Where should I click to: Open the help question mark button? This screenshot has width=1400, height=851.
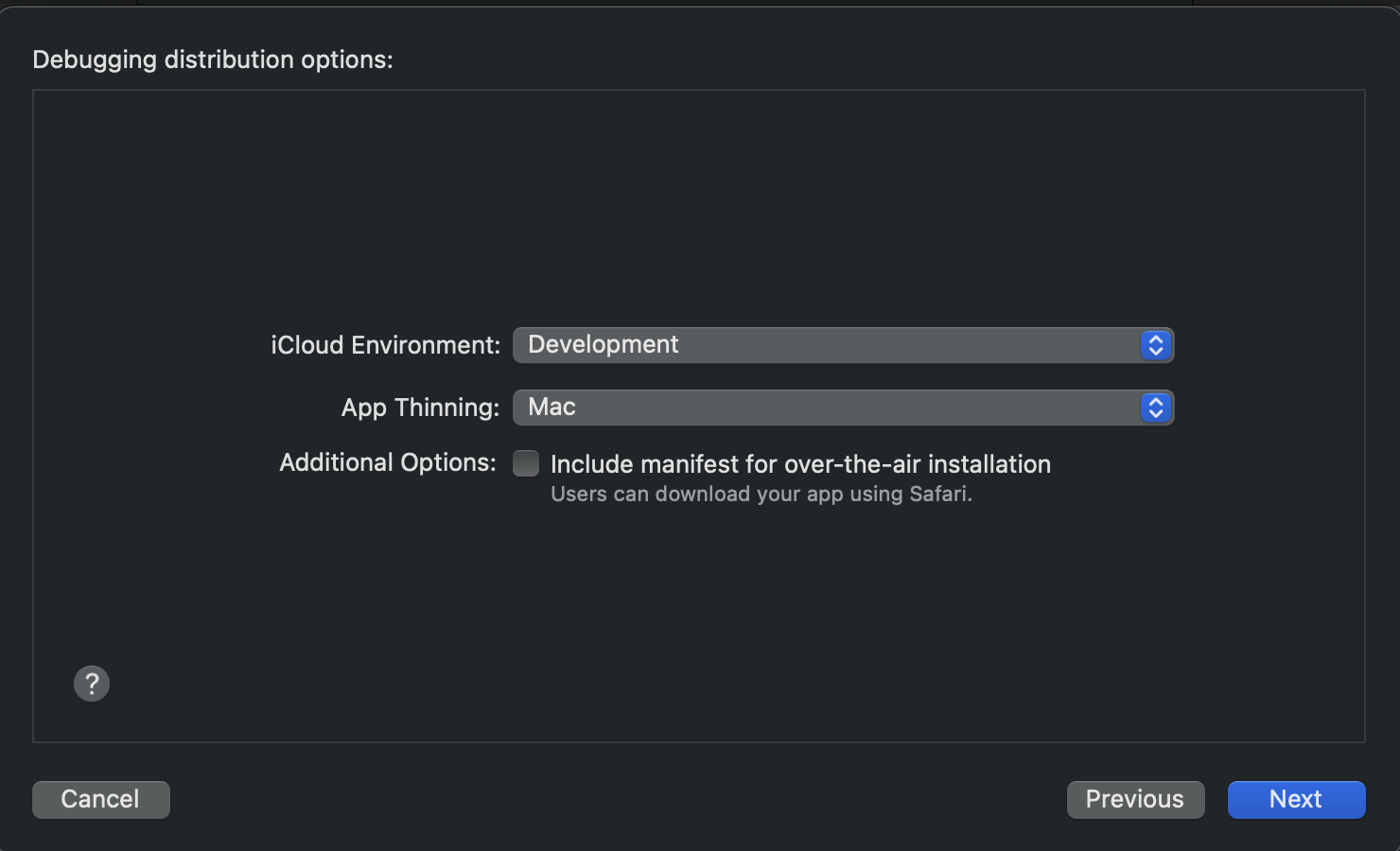tap(92, 684)
